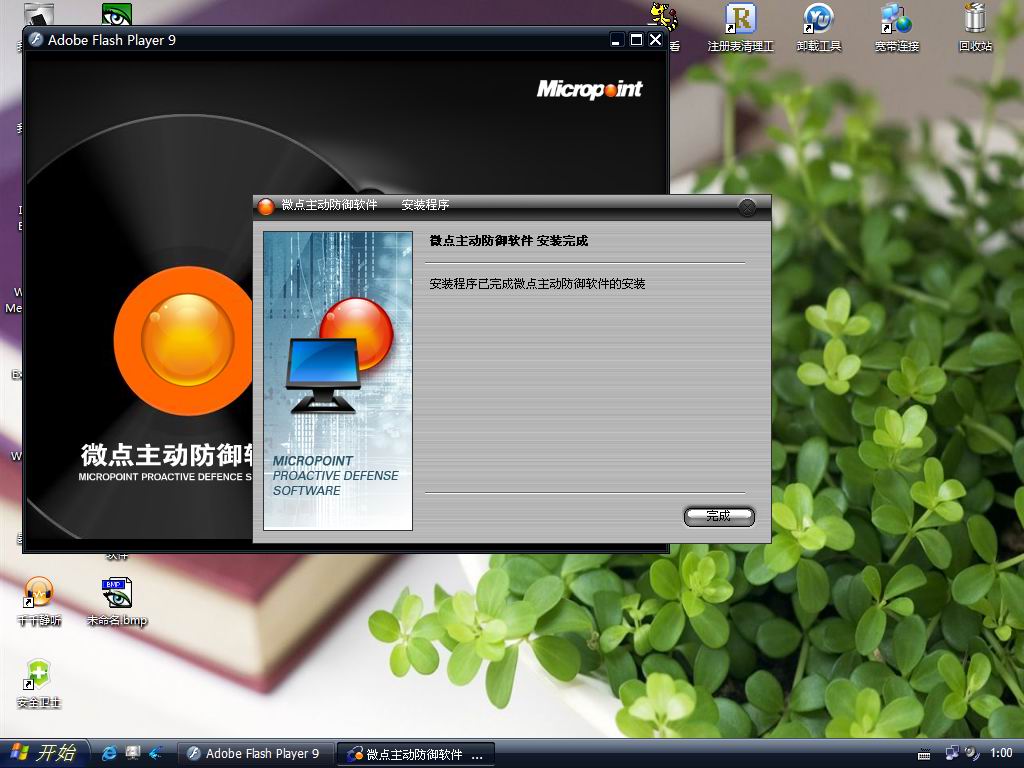Close the Adobe Flash Player 9 window
This screenshot has width=1024, height=768.
[x=656, y=40]
